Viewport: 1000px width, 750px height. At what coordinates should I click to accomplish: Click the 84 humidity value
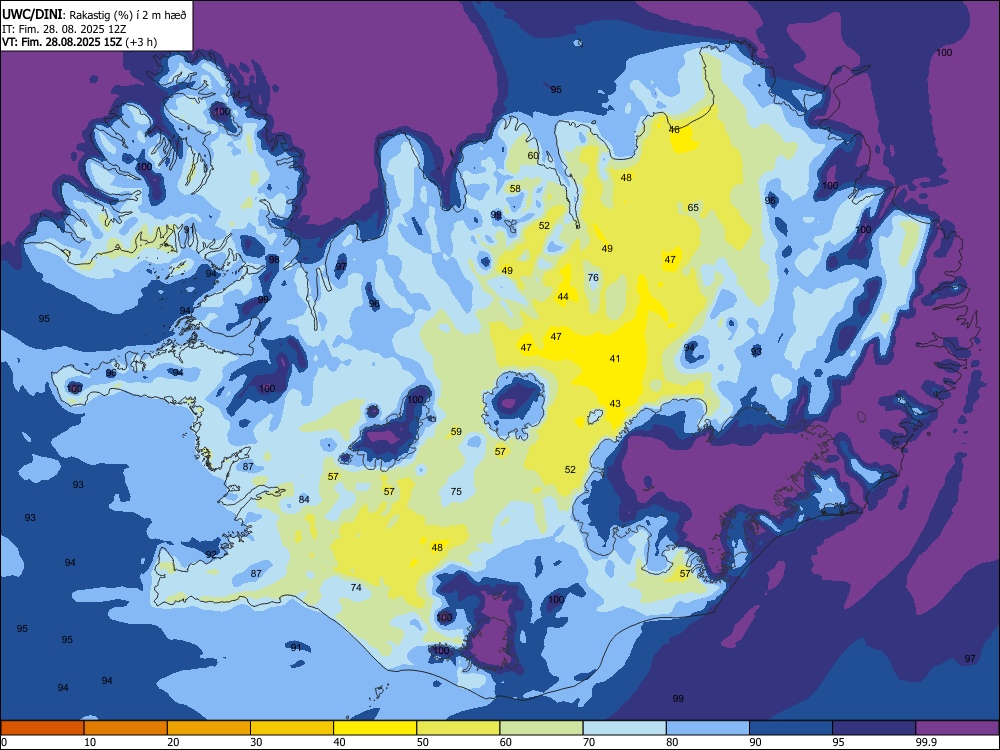click(x=304, y=499)
